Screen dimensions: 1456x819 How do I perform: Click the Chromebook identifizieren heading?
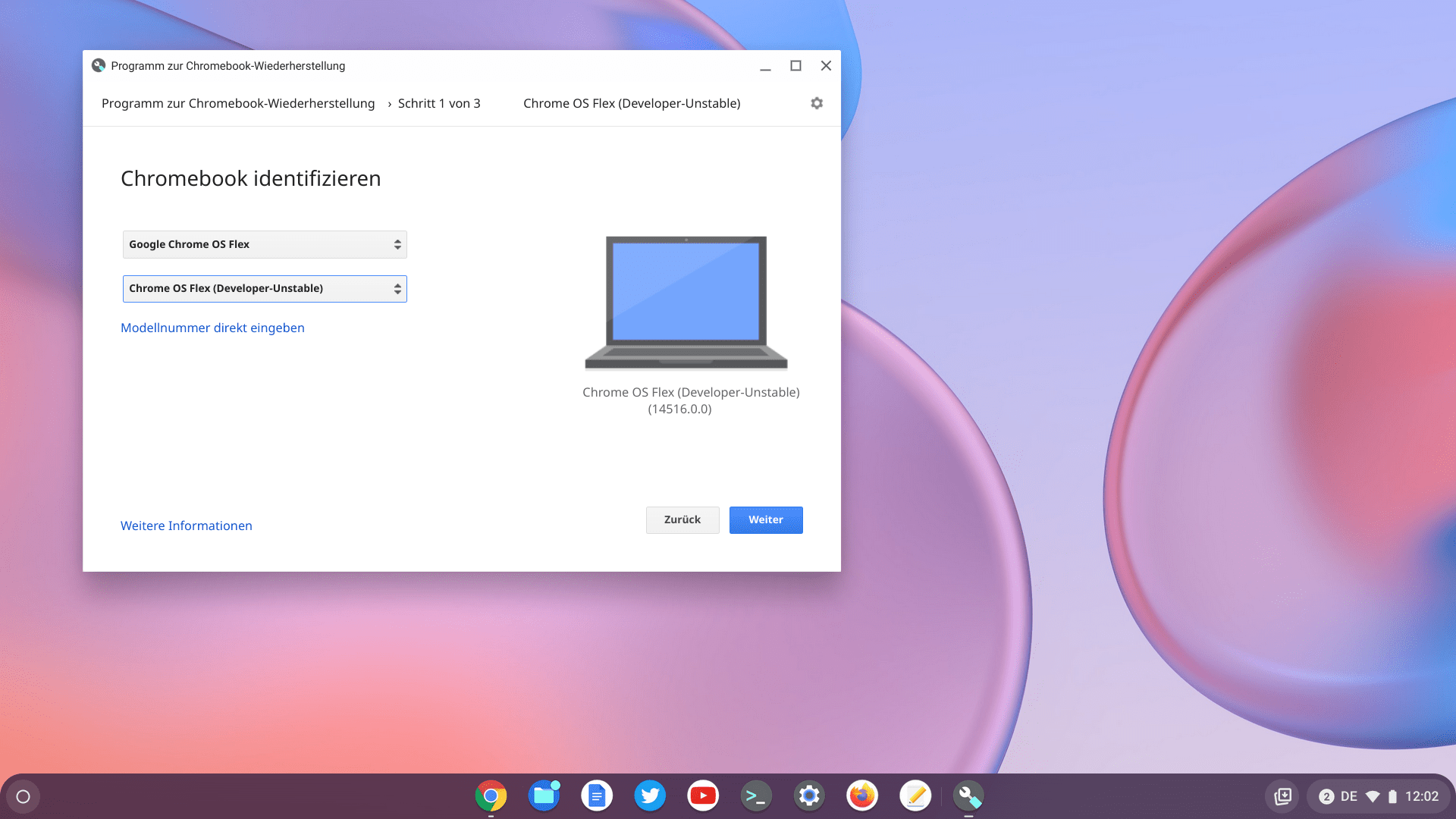pyautogui.click(x=251, y=178)
